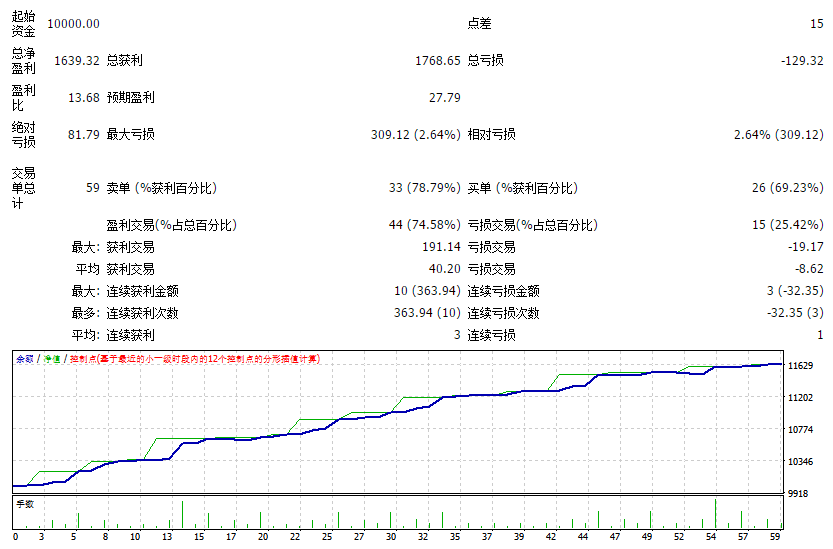
Task: Click the 卖单 (%获利百分比) label
Action: pyautogui.click(x=162, y=188)
